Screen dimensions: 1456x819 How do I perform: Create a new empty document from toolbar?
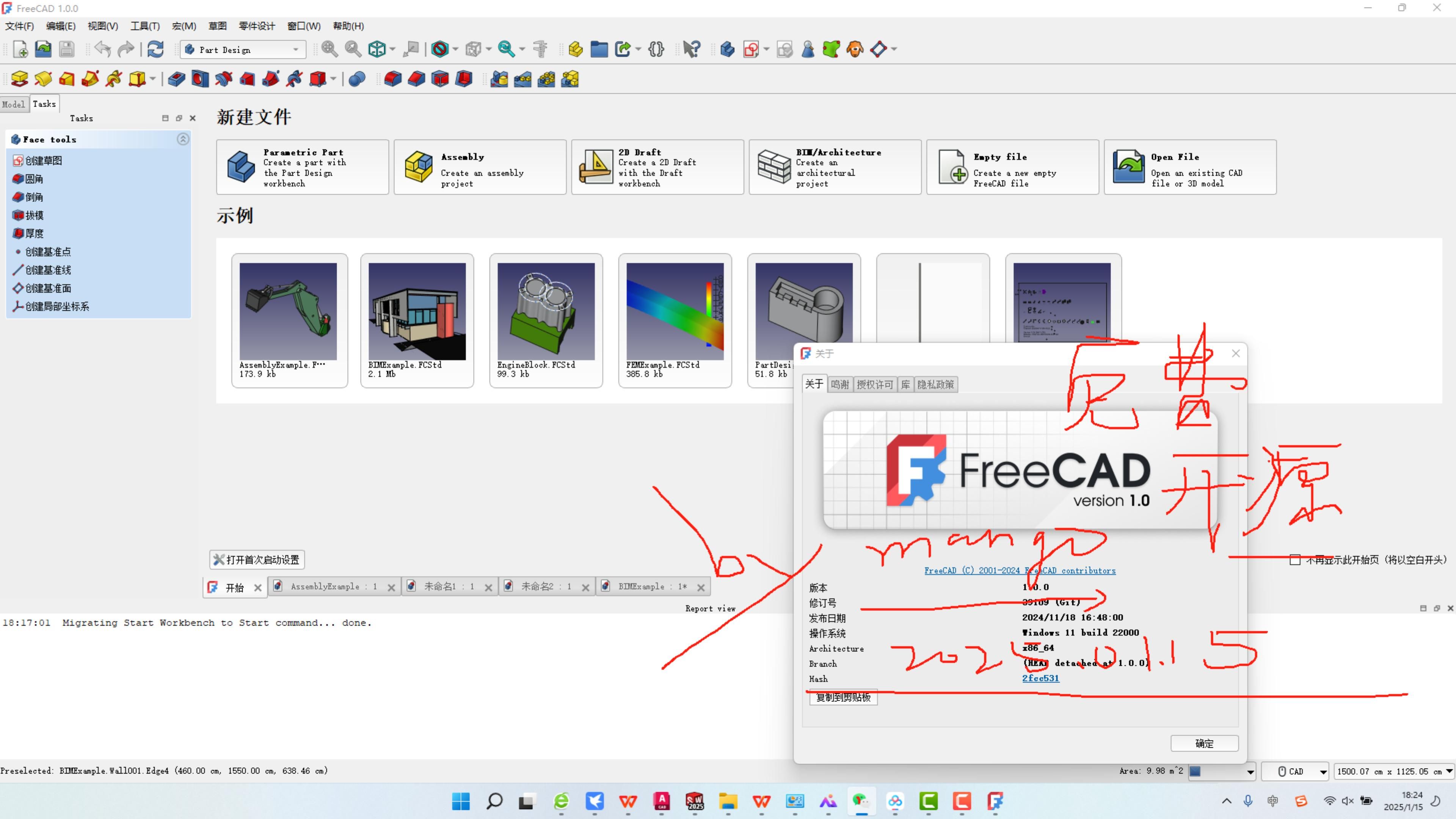20,50
